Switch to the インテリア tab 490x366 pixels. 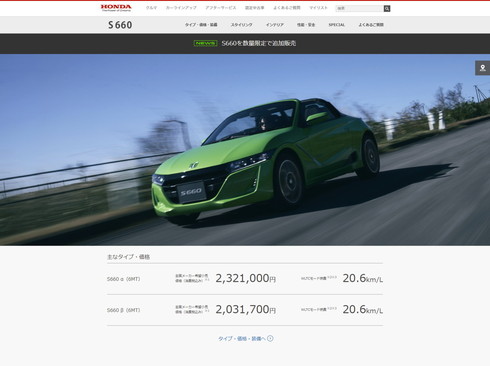point(275,25)
